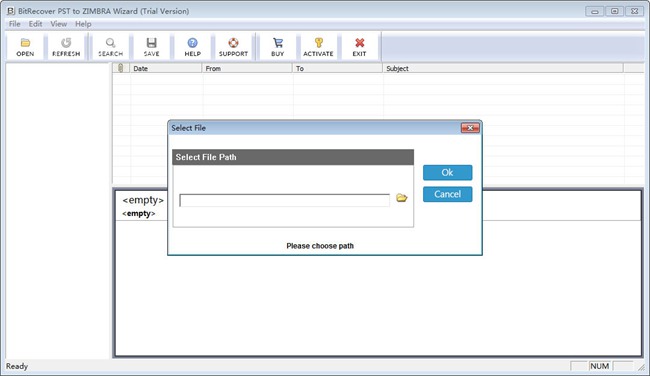Click the SAVE floppy disk icon
Viewport: 650px width, 376px height.
click(x=151, y=47)
